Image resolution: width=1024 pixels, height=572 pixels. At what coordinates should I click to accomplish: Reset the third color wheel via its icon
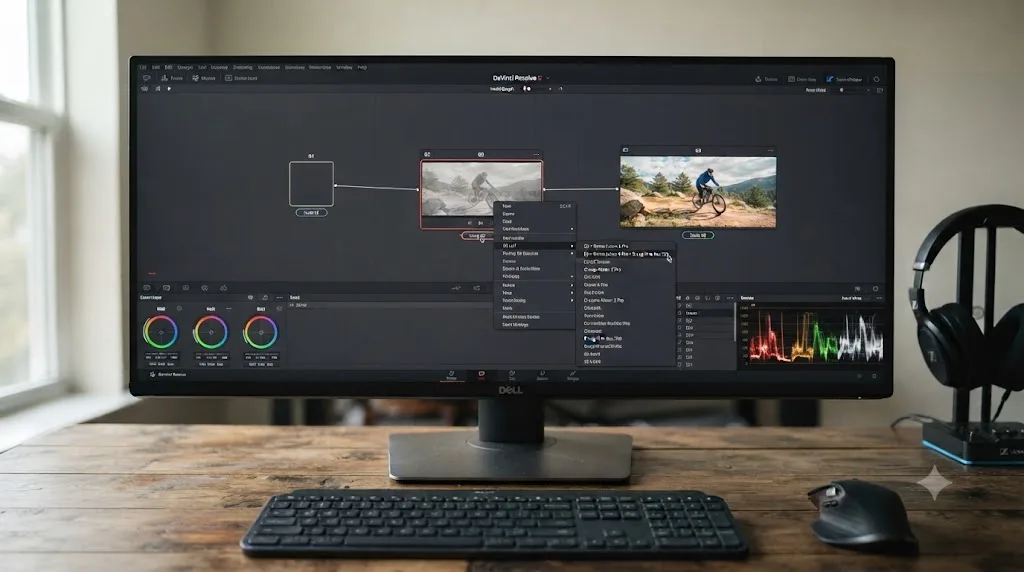click(x=279, y=309)
